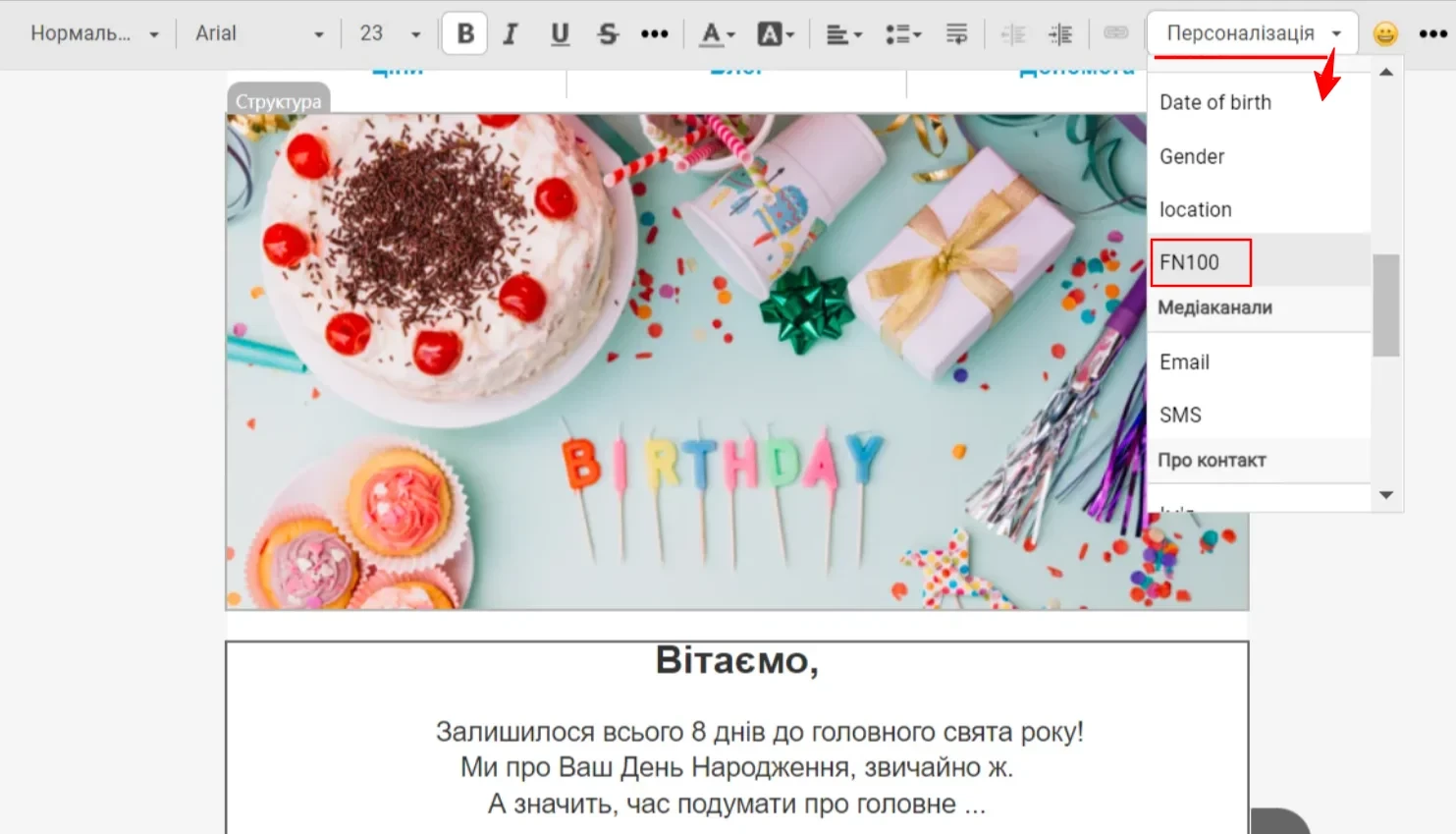Click the dropdown list scroll down arrow
1456x834 pixels.
pyautogui.click(x=1386, y=495)
